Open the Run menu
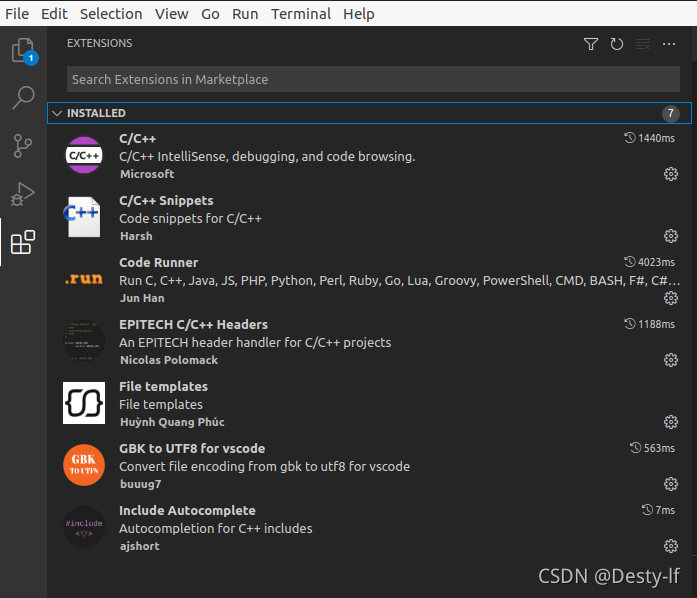697x598 pixels. (245, 14)
